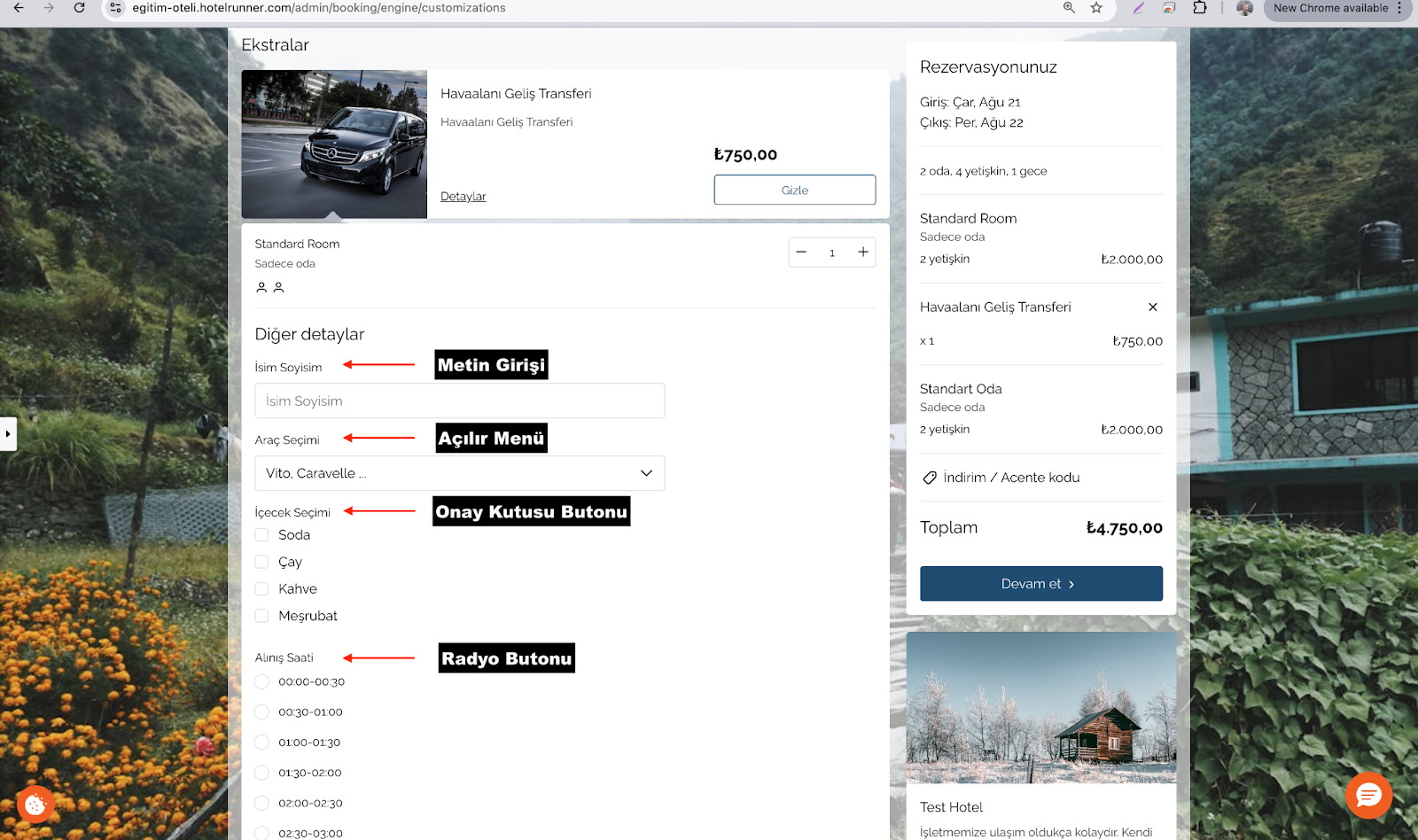1418x840 pixels.
Task: Open İndirim / Acente kodu entry
Action: point(1010,478)
